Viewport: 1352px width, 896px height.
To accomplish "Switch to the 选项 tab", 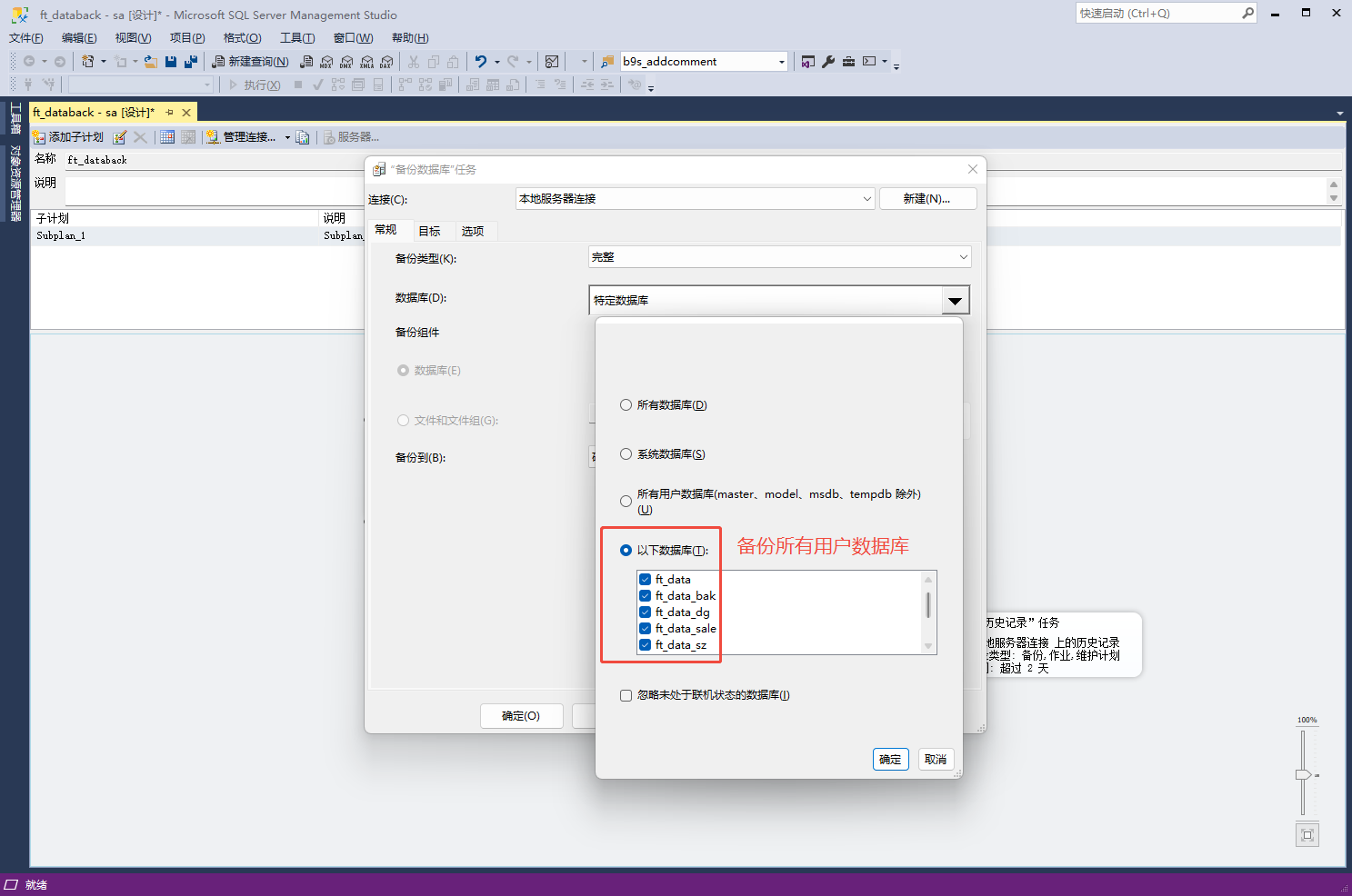I will pyautogui.click(x=475, y=230).
